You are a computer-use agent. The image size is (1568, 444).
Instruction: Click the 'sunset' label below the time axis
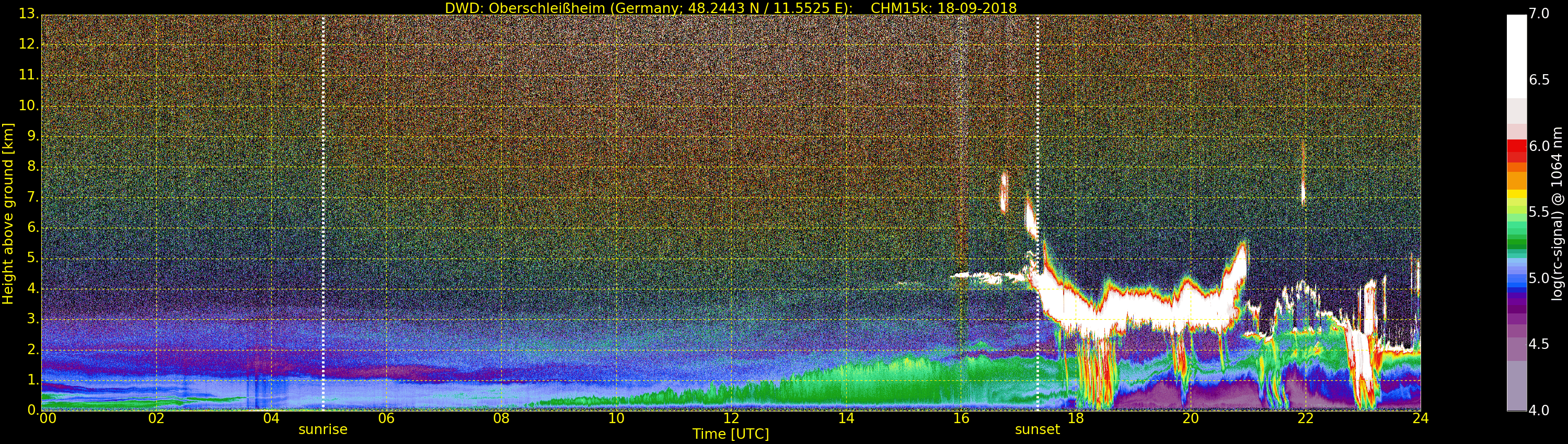pos(1037,429)
